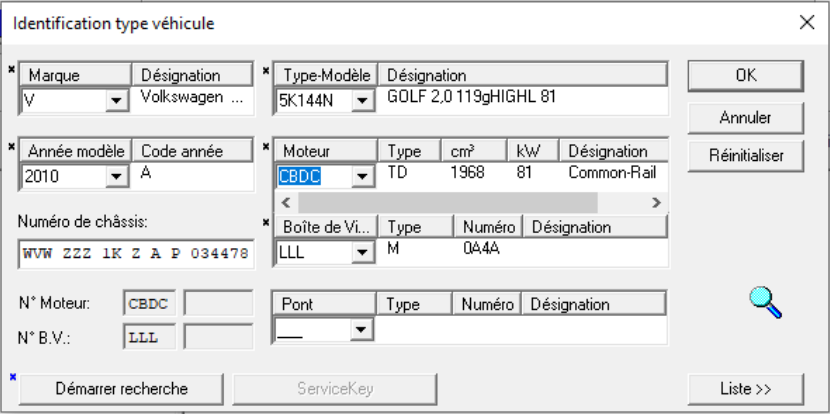Expand the list with Liste >>
The image size is (830, 414).
point(745,389)
